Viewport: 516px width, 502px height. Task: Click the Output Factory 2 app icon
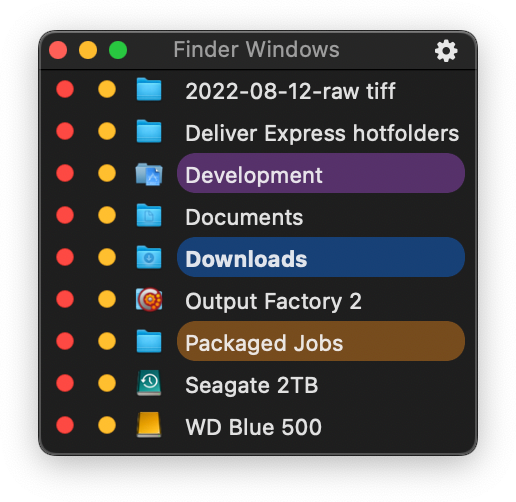[149, 299]
